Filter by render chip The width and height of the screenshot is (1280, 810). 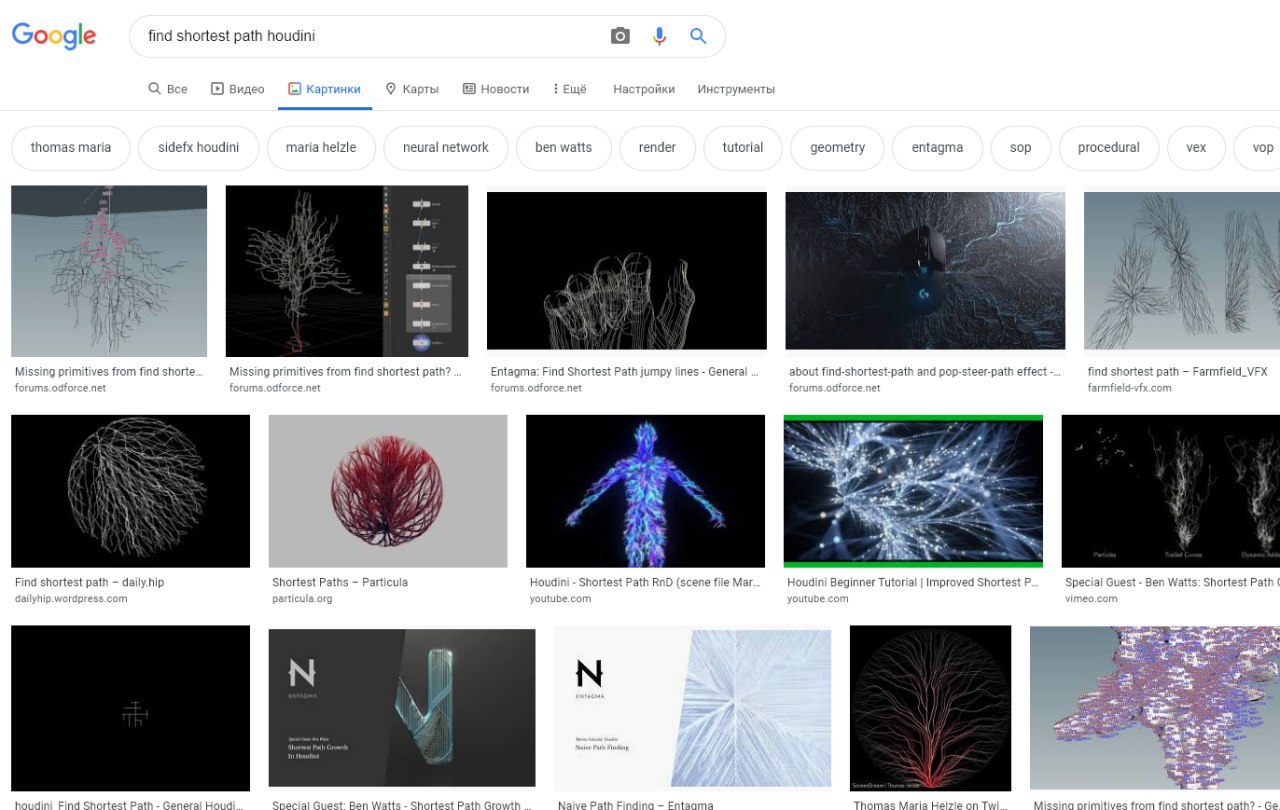(657, 147)
